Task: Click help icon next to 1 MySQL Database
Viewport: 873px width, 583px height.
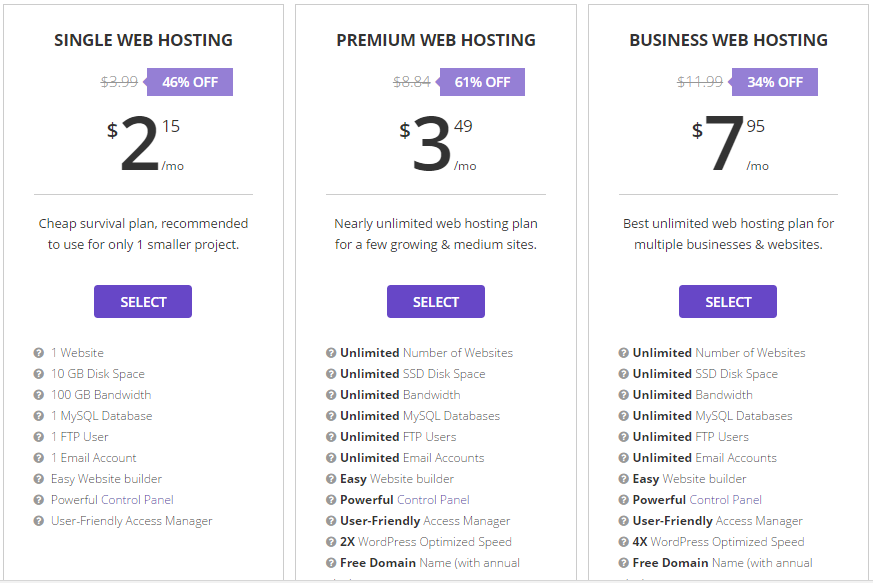Action: click(39, 416)
